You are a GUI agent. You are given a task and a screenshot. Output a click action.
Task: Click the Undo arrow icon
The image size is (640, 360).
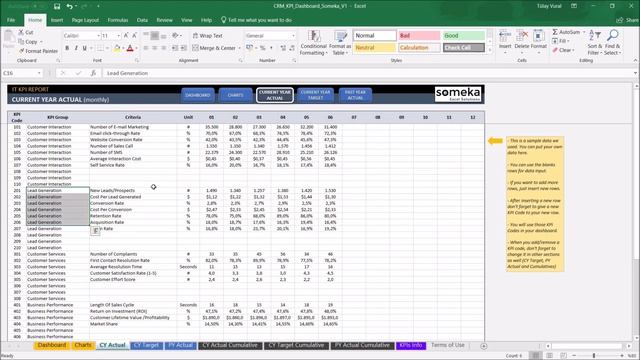point(69,6)
